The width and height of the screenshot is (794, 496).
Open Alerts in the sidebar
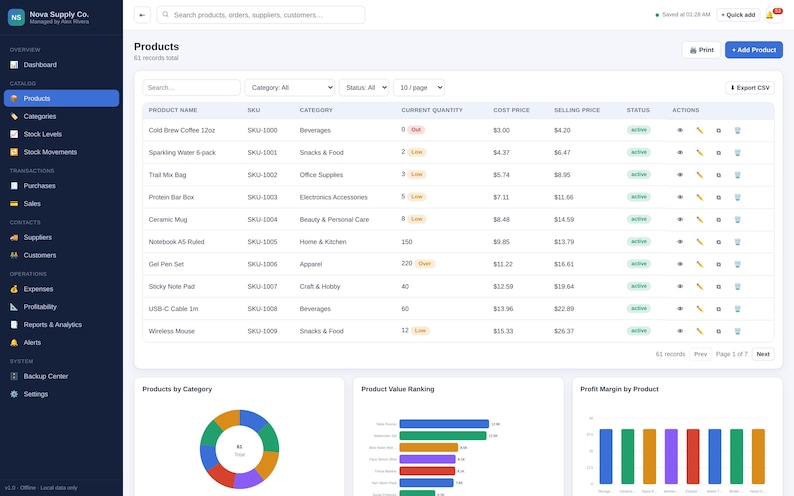click(61, 343)
